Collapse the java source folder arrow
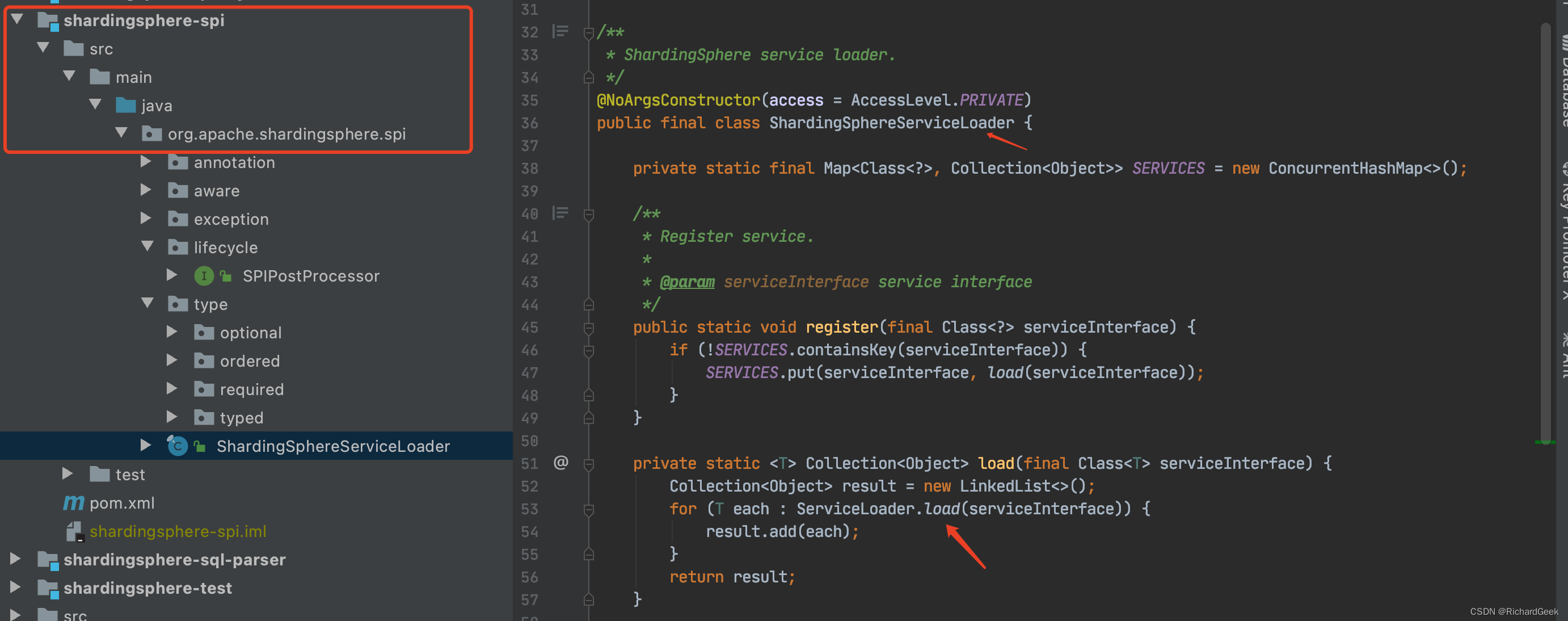 point(95,104)
